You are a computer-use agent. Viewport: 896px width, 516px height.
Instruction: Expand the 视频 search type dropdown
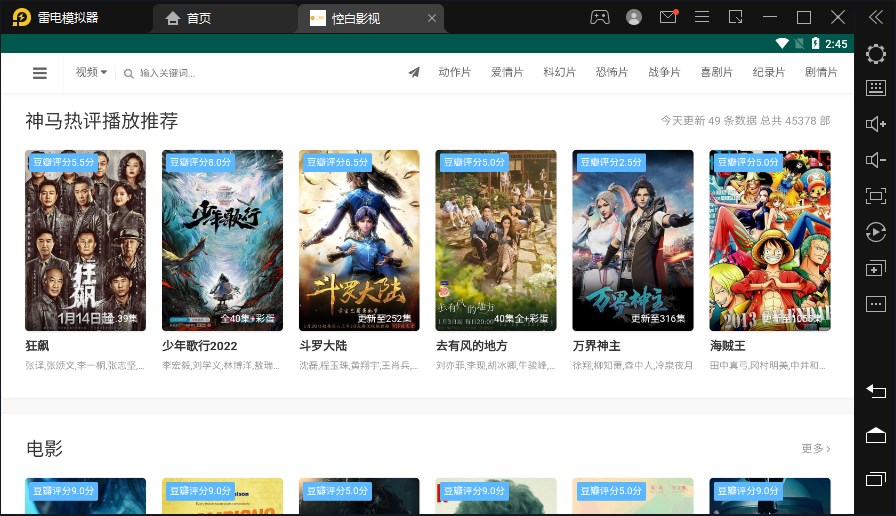pos(91,72)
